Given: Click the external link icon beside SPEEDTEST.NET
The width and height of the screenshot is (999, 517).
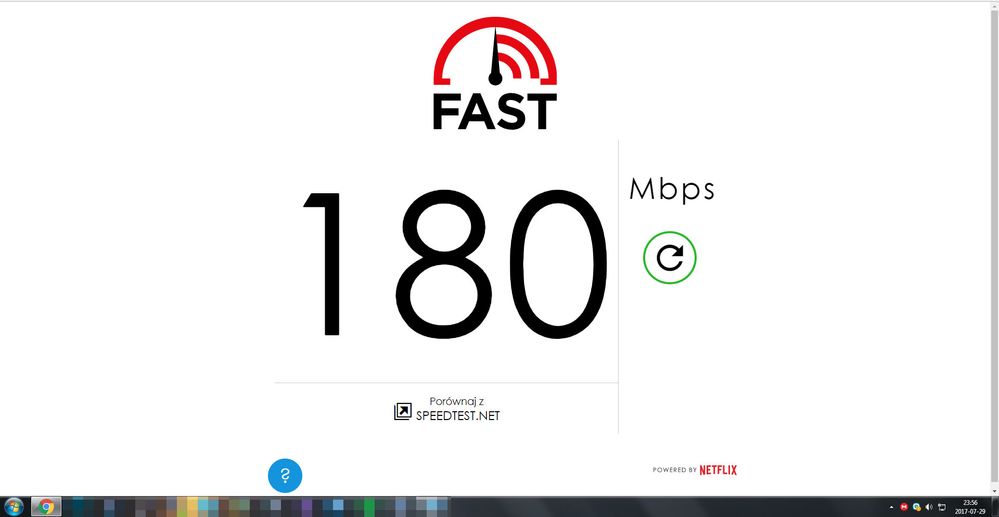Looking at the screenshot, I should [x=403, y=412].
